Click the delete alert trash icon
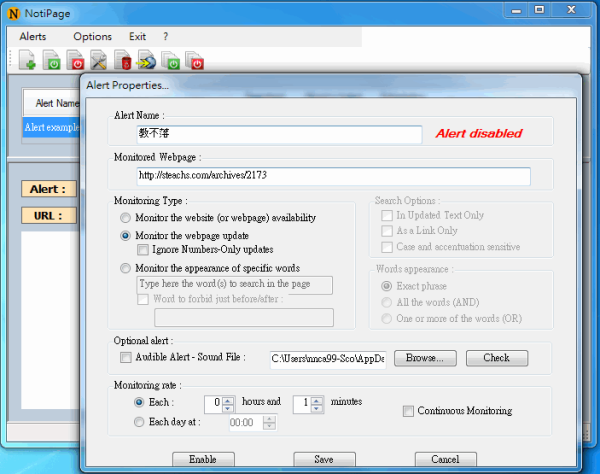Viewport: 600px width, 474px height. point(123,60)
